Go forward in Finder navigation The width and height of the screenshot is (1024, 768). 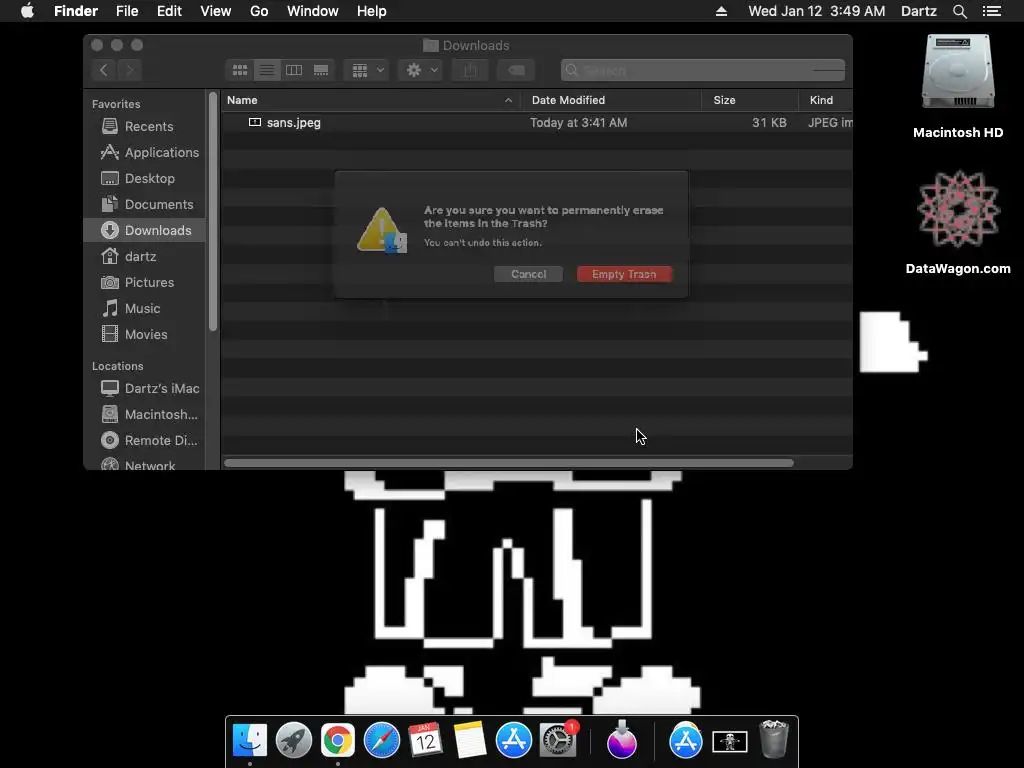tap(130, 70)
